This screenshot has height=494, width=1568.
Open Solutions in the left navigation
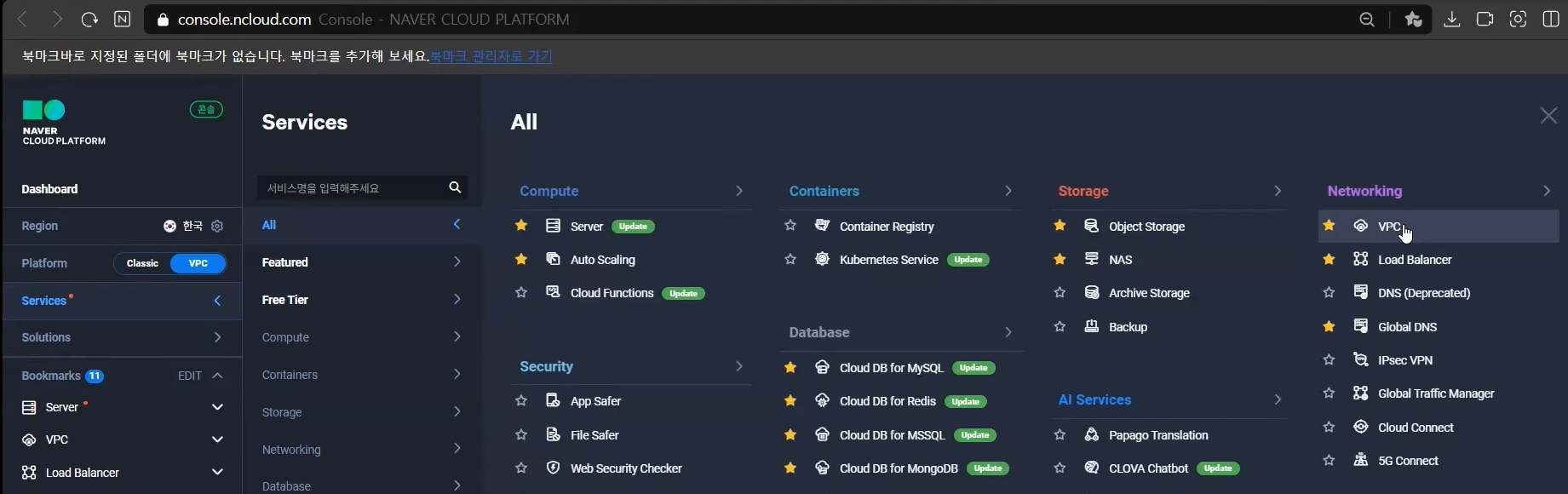pyautogui.click(x=122, y=337)
